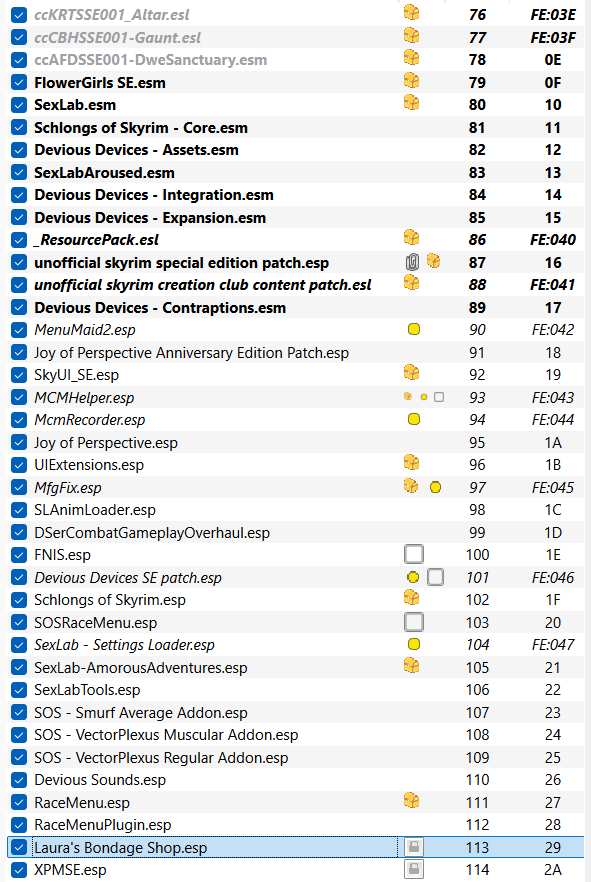Click the lock icon on Laura's Bondage Shop.esp
The width and height of the screenshot is (591, 882).
414,847
